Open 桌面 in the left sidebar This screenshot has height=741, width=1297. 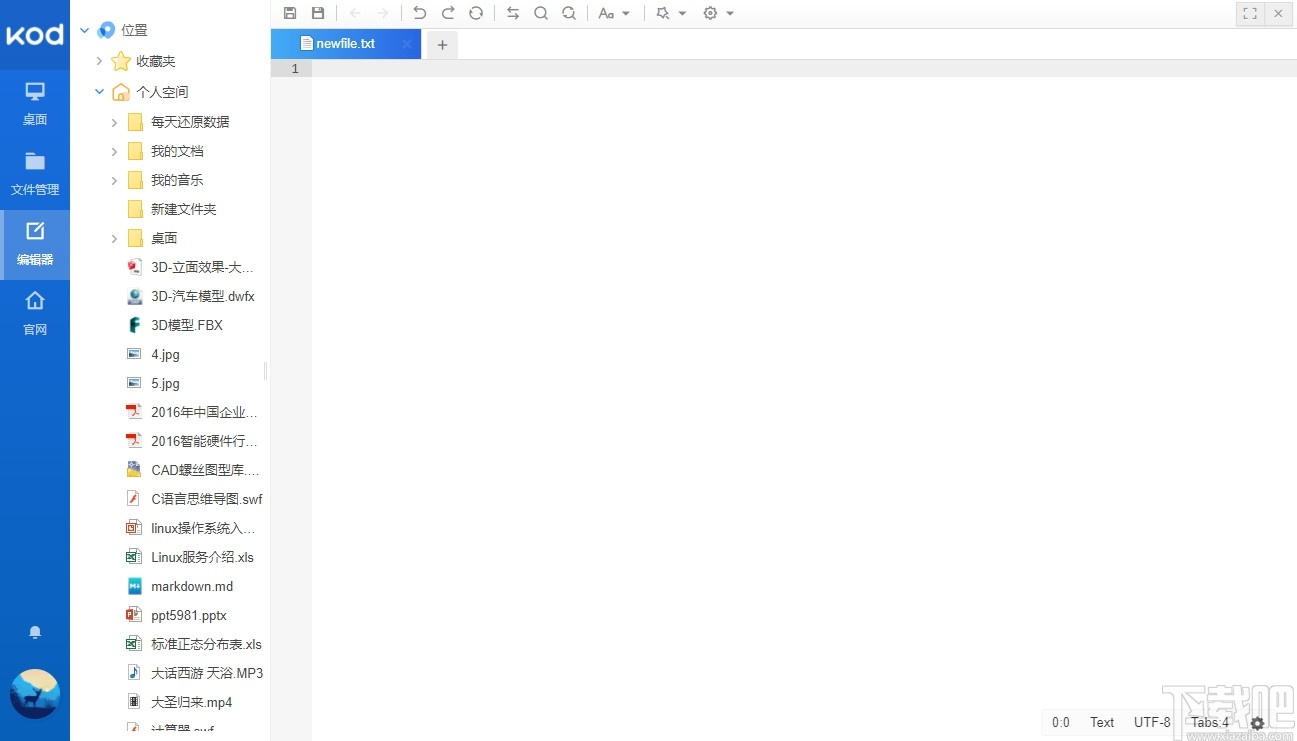click(35, 104)
